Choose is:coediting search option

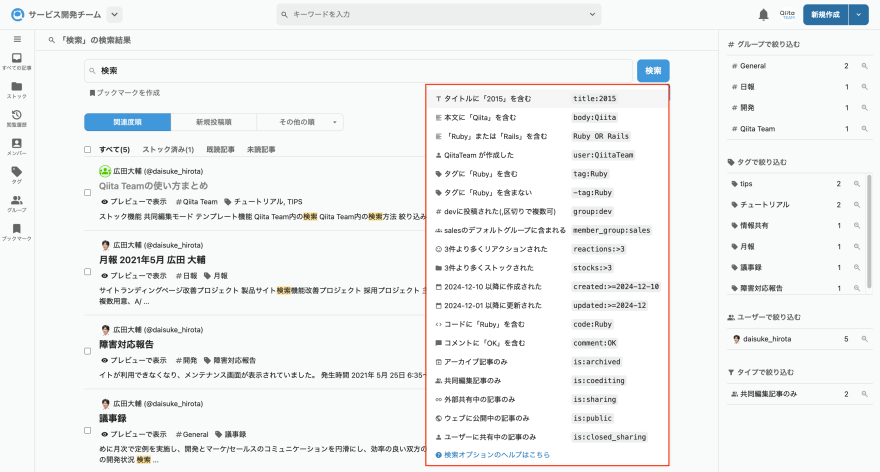(x=547, y=381)
